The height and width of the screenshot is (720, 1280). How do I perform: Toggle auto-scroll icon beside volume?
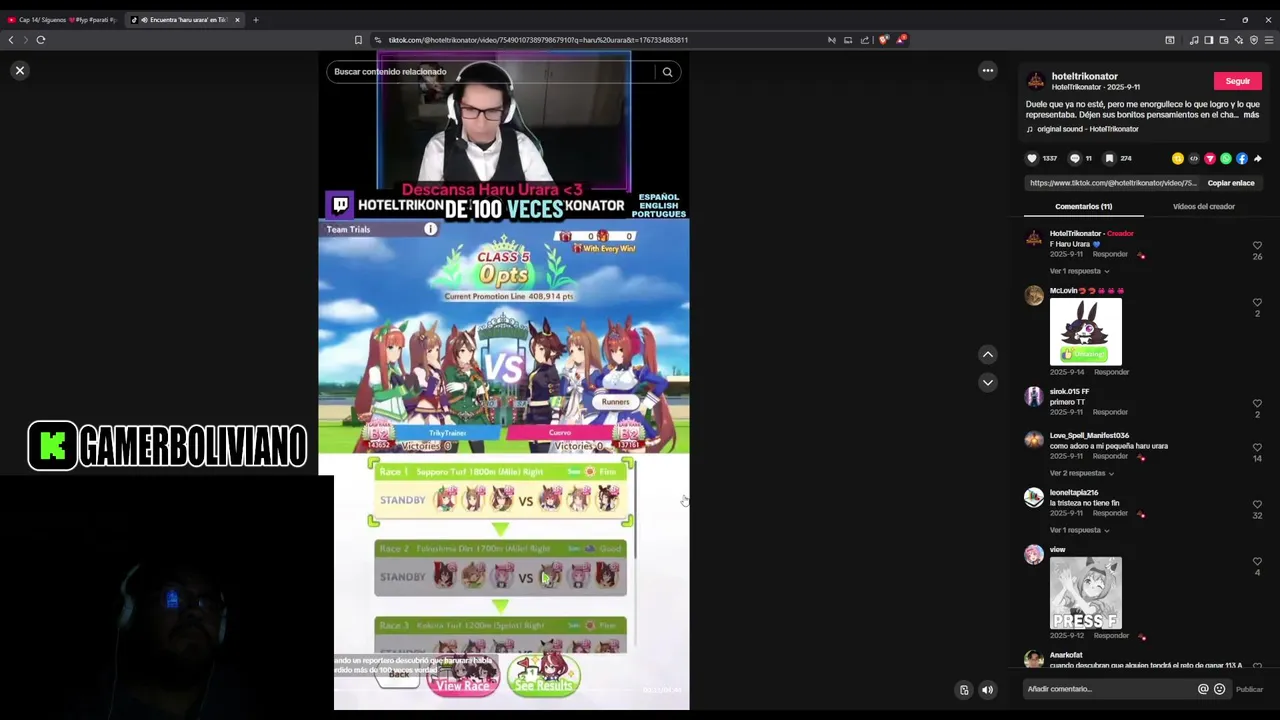coord(964,690)
